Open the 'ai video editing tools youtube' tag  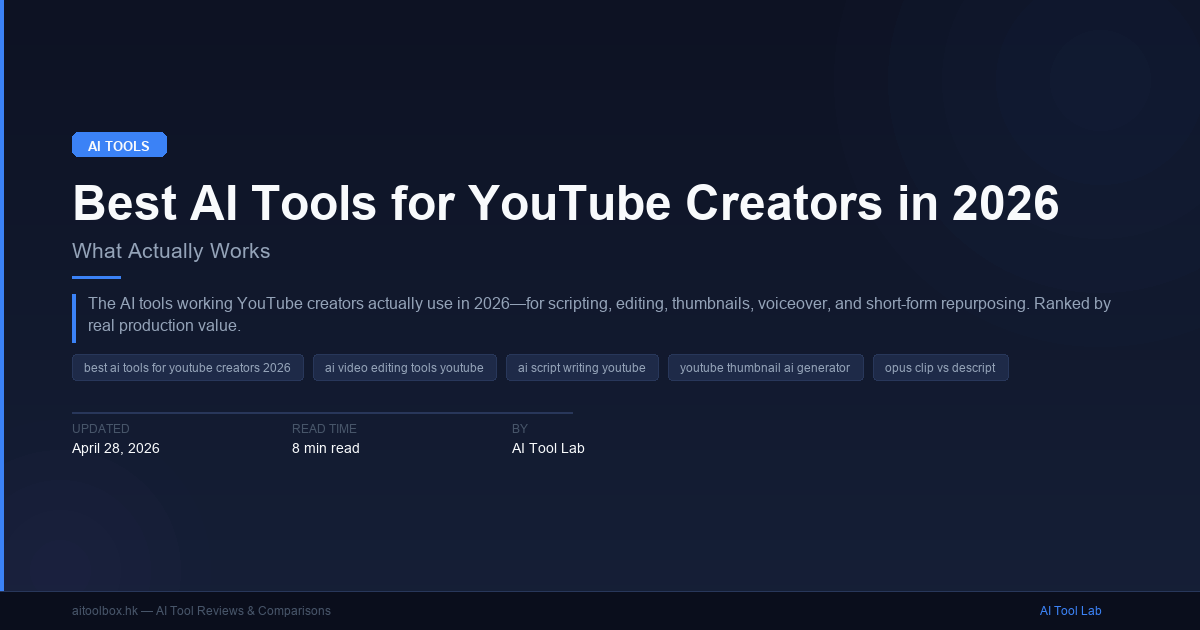point(404,368)
